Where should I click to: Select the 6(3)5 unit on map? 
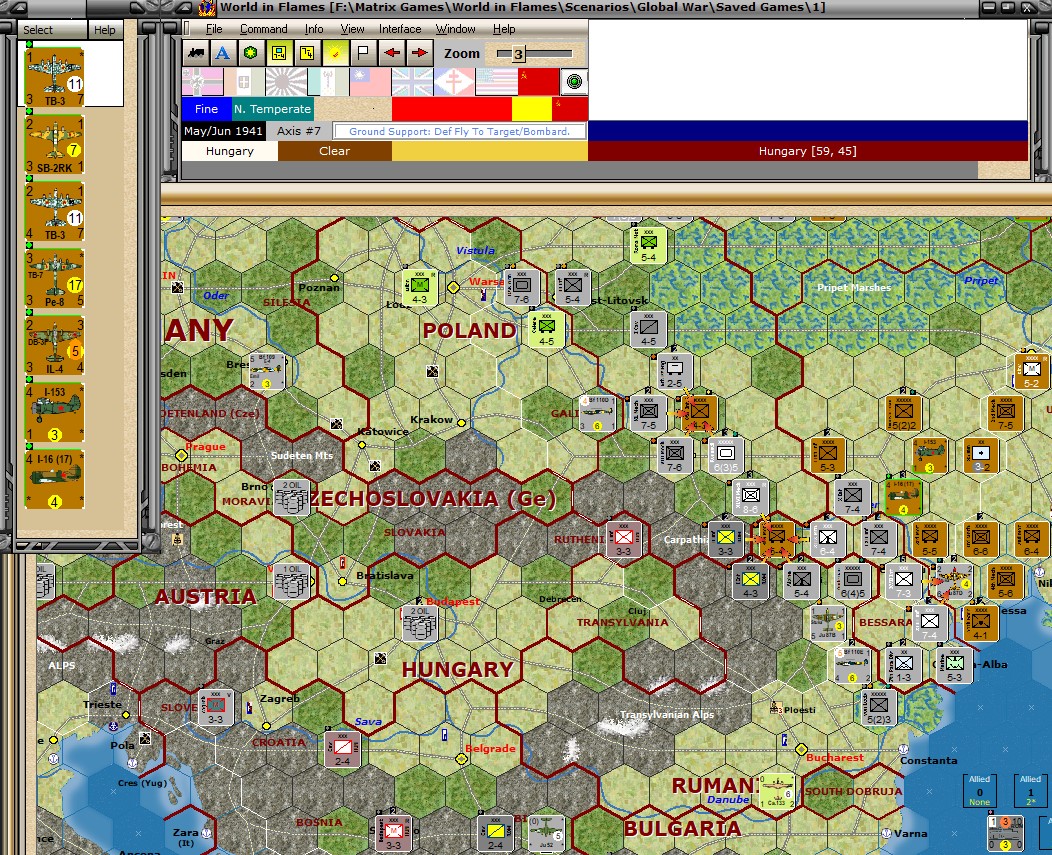coord(725,456)
